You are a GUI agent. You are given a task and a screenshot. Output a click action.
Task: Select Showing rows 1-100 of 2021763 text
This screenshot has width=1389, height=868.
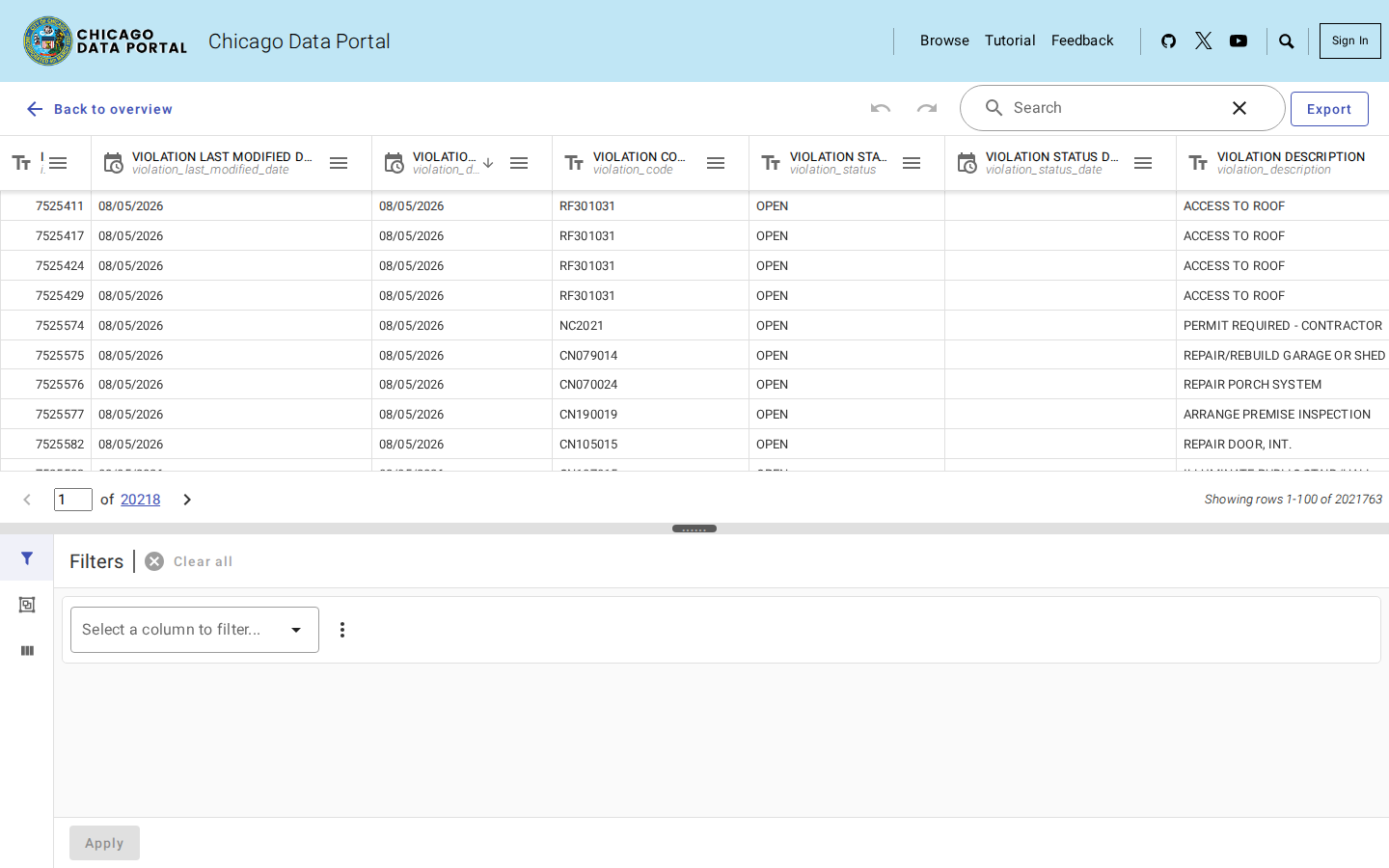click(1293, 500)
